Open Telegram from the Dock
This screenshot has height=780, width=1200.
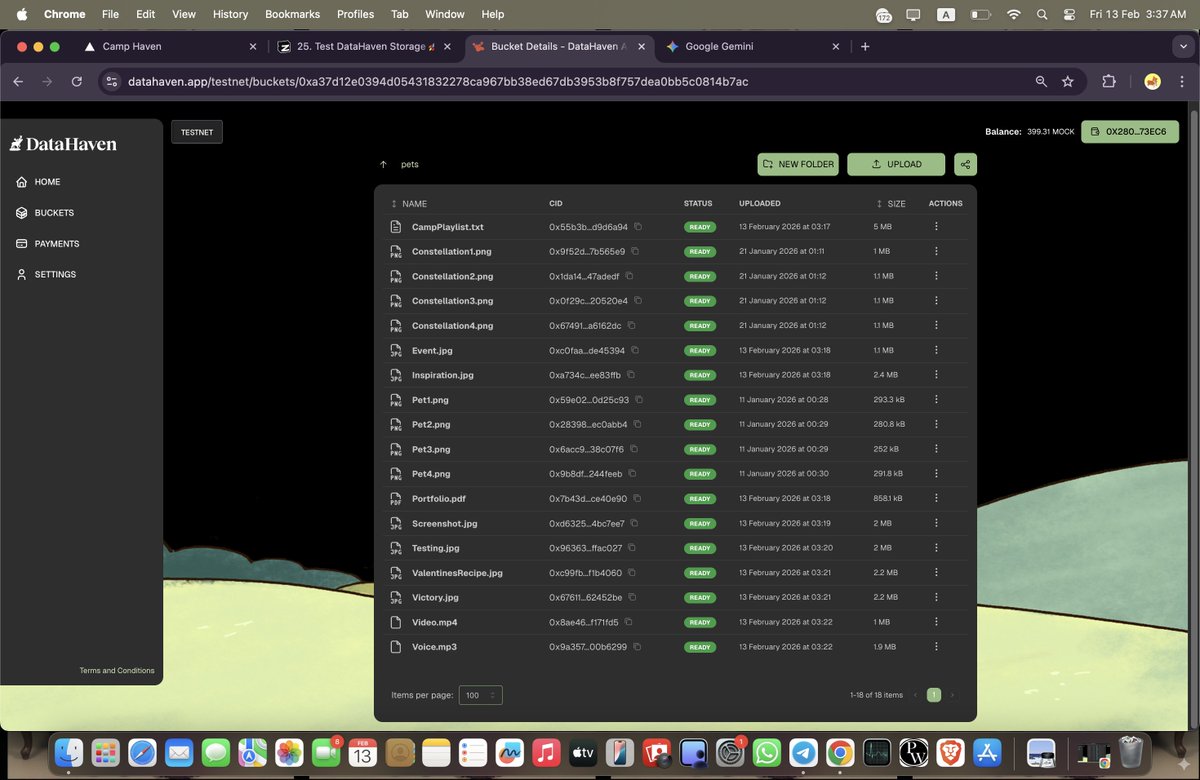[802, 752]
